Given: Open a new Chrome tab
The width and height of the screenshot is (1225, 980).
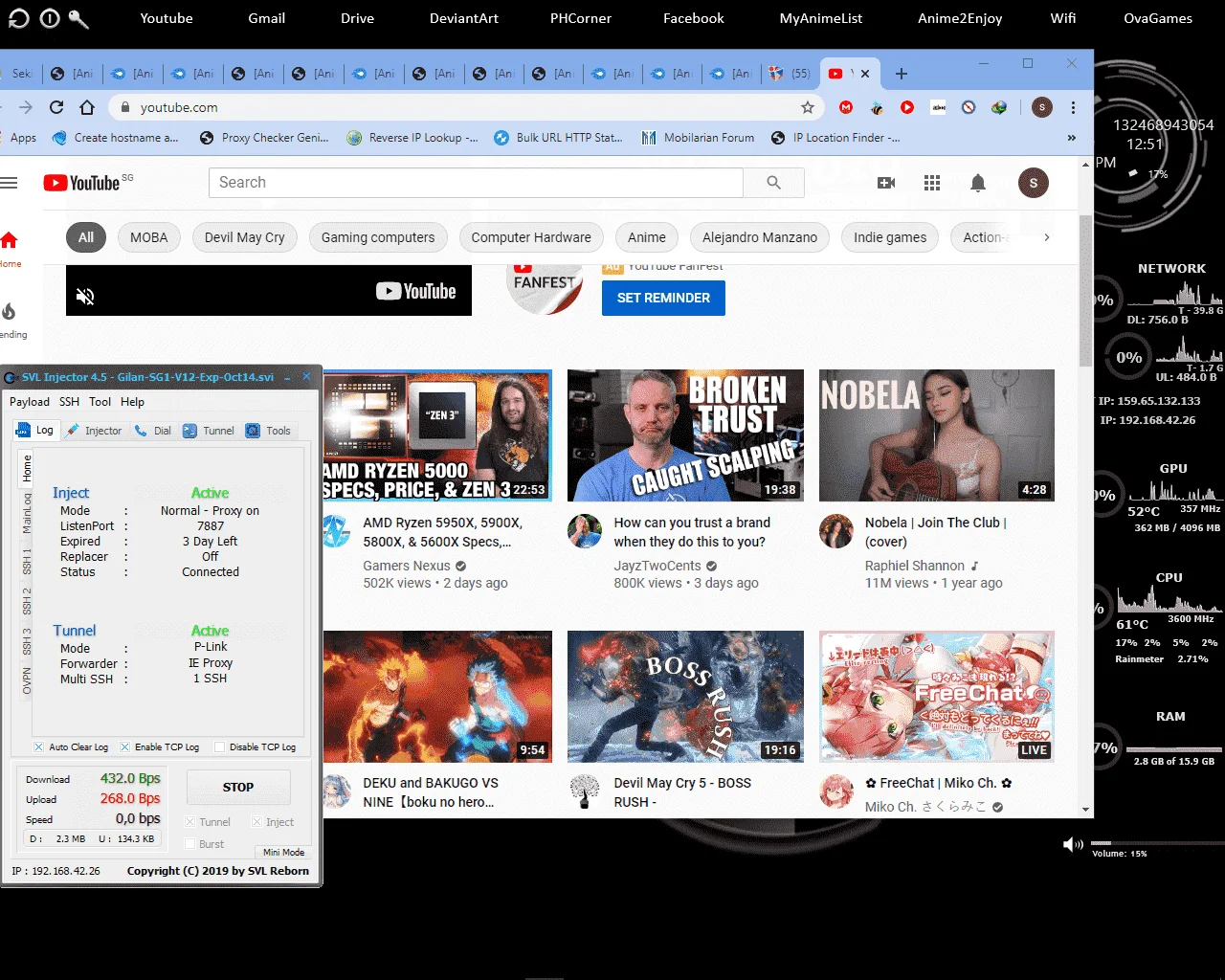Looking at the screenshot, I should (x=901, y=74).
